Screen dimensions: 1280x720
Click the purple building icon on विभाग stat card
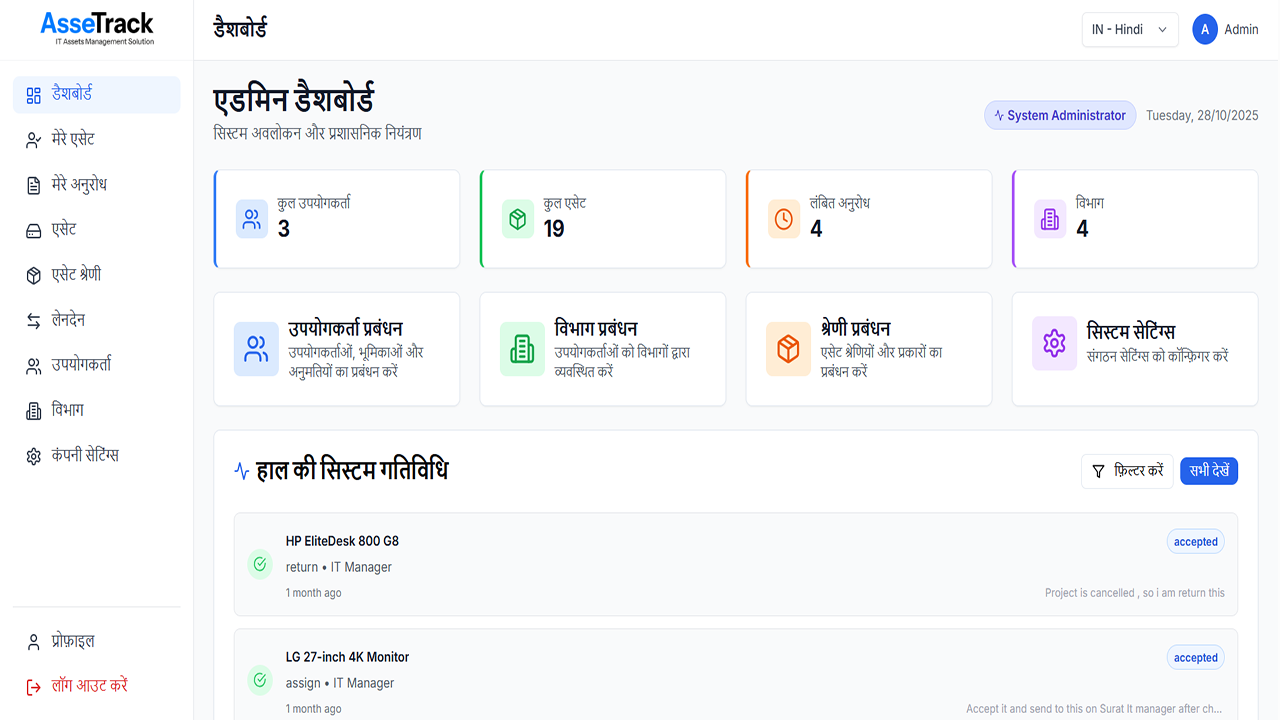(1050, 219)
